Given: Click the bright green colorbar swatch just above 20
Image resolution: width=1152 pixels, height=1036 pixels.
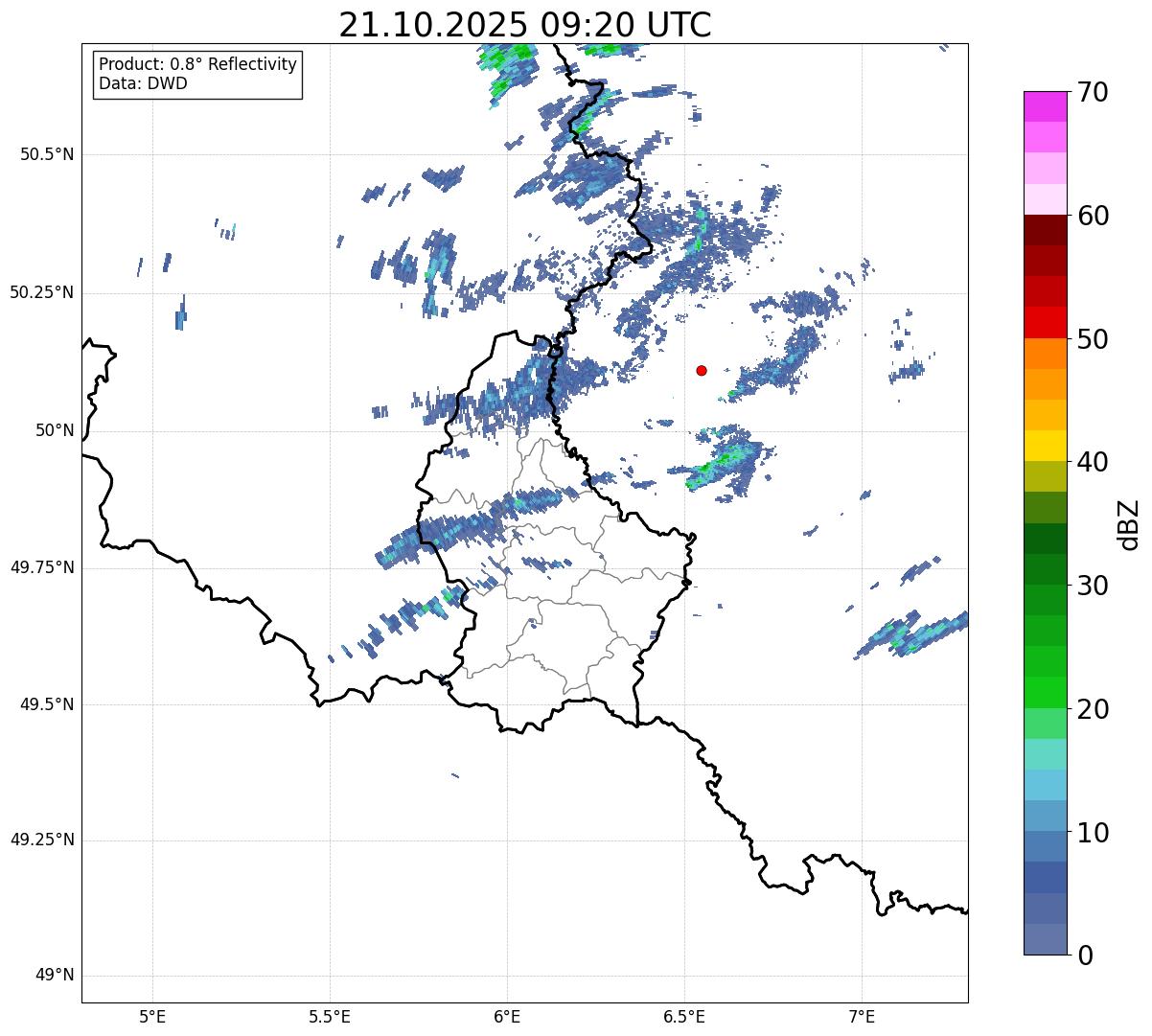Looking at the screenshot, I should click(x=1046, y=693).
